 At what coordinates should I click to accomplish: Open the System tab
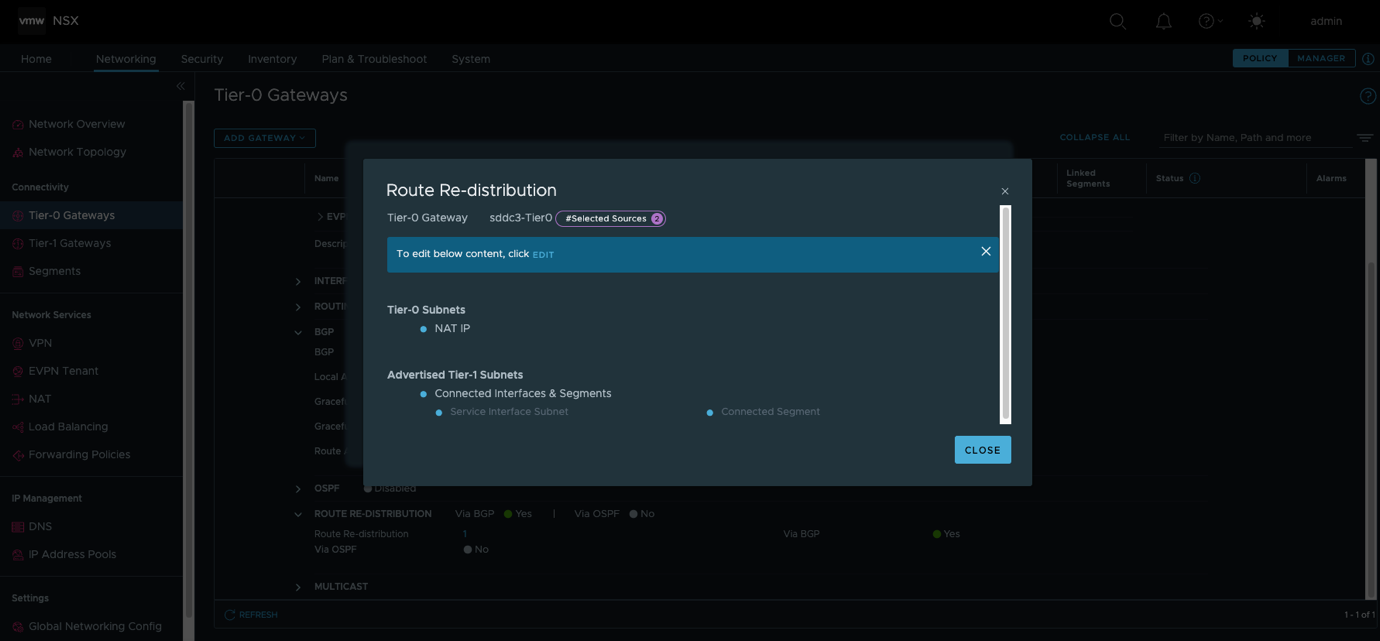(471, 59)
